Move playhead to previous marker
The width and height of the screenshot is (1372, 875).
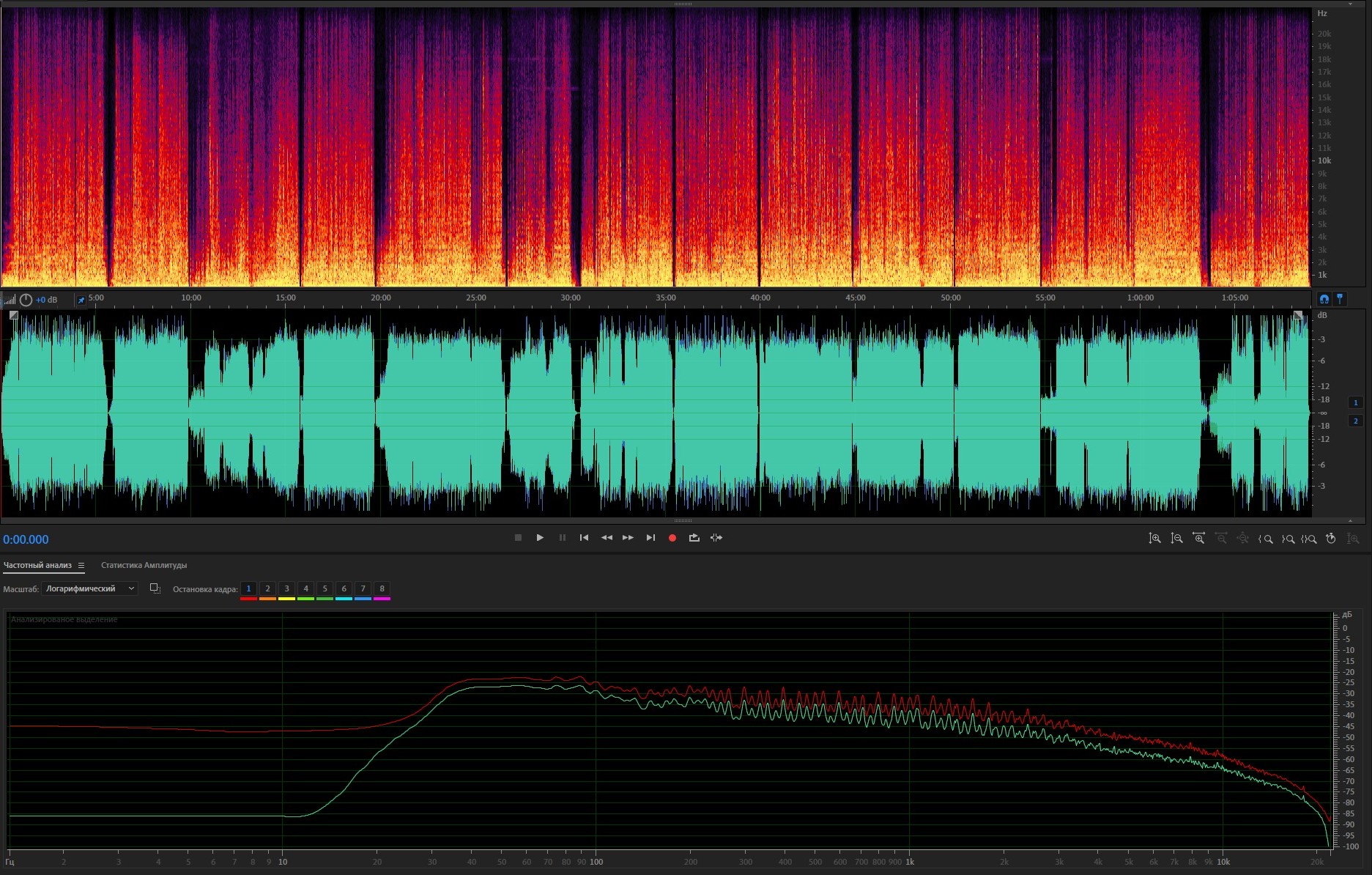coord(584,538)
